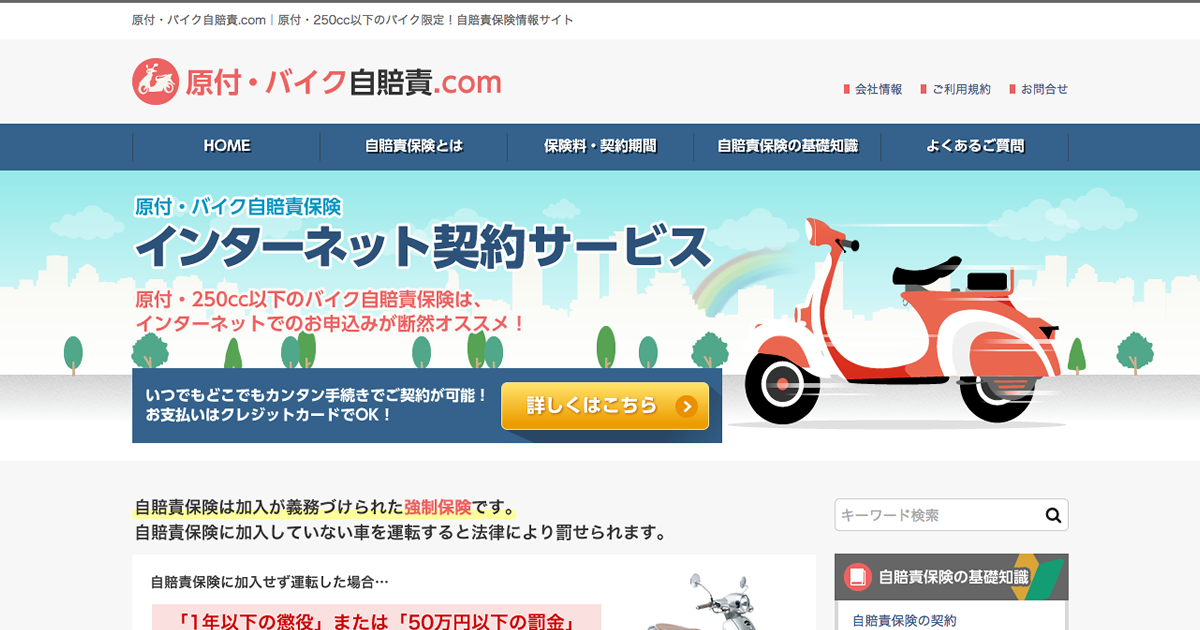Go to the HOME navigation tab
This screenshot has height=630, width=1200.
point(227,146)
